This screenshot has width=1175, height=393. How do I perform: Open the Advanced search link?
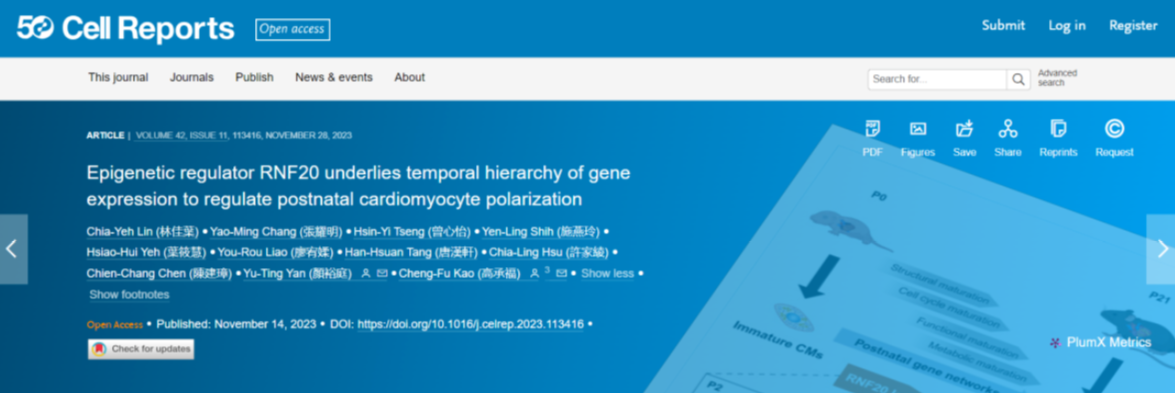pyautogui.click(x=1057, y=78)
